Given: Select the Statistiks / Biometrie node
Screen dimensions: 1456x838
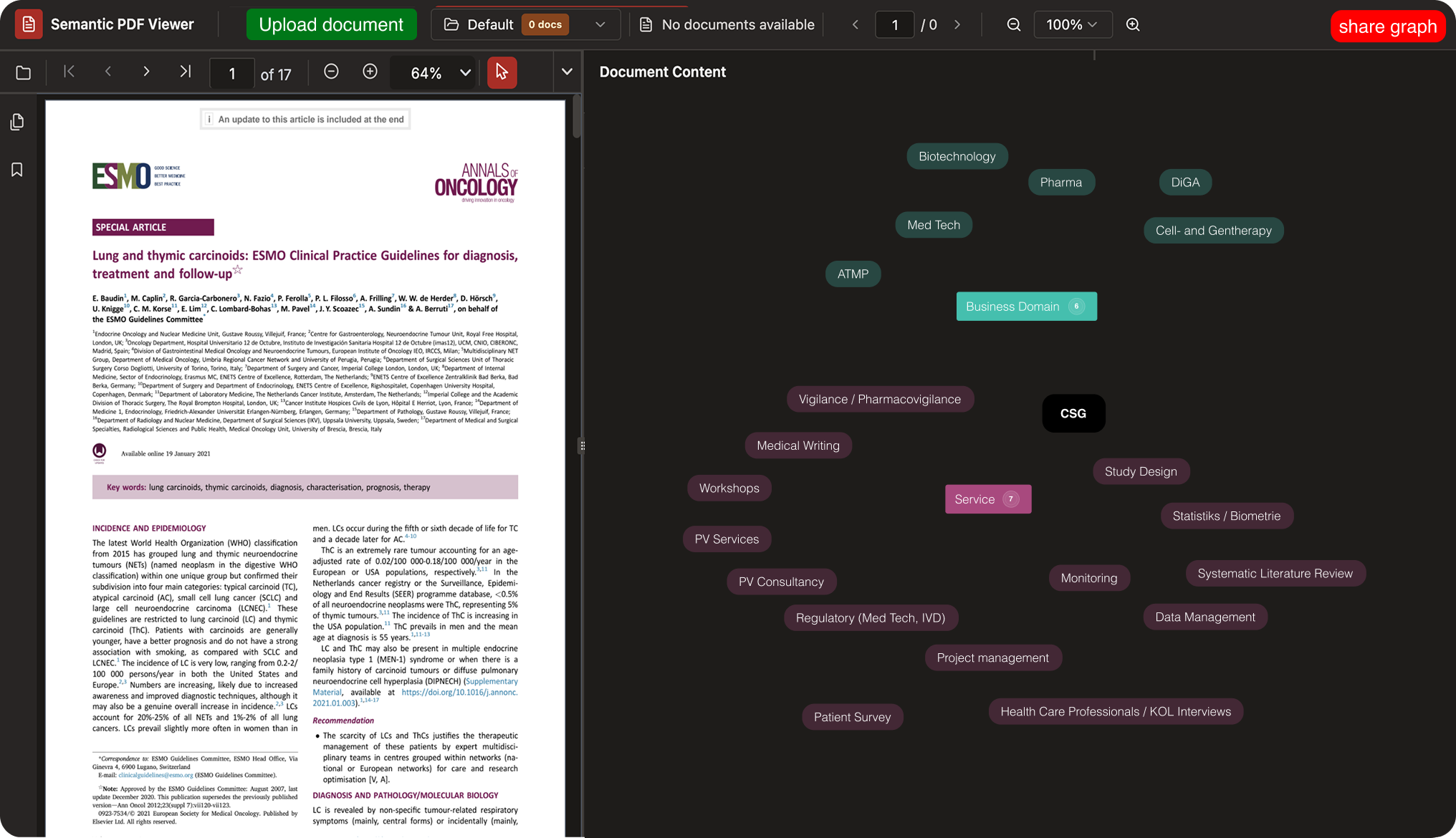Looking at the screenshot, I should coord(1226,516).
